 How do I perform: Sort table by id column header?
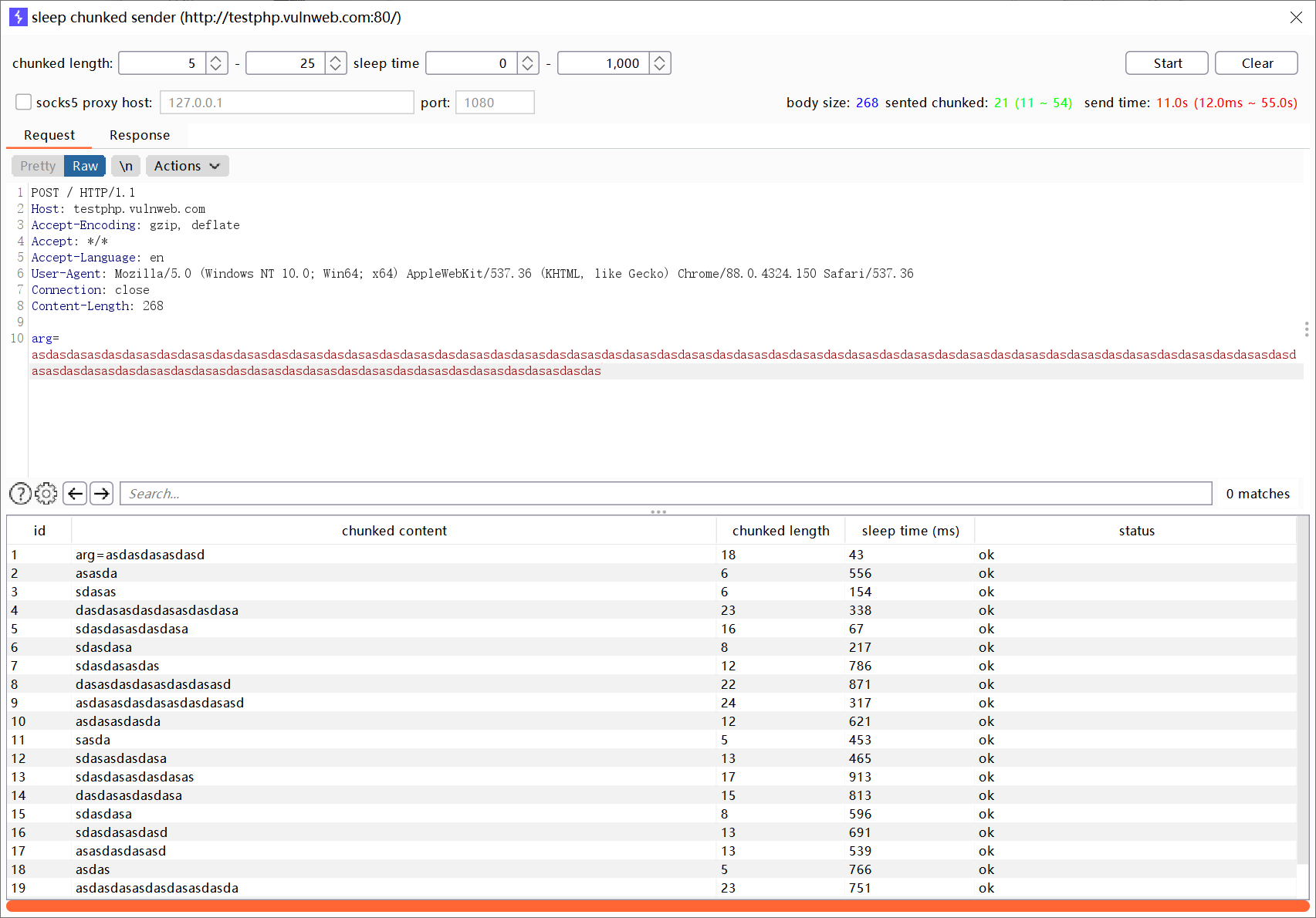(x=39, y=531)
